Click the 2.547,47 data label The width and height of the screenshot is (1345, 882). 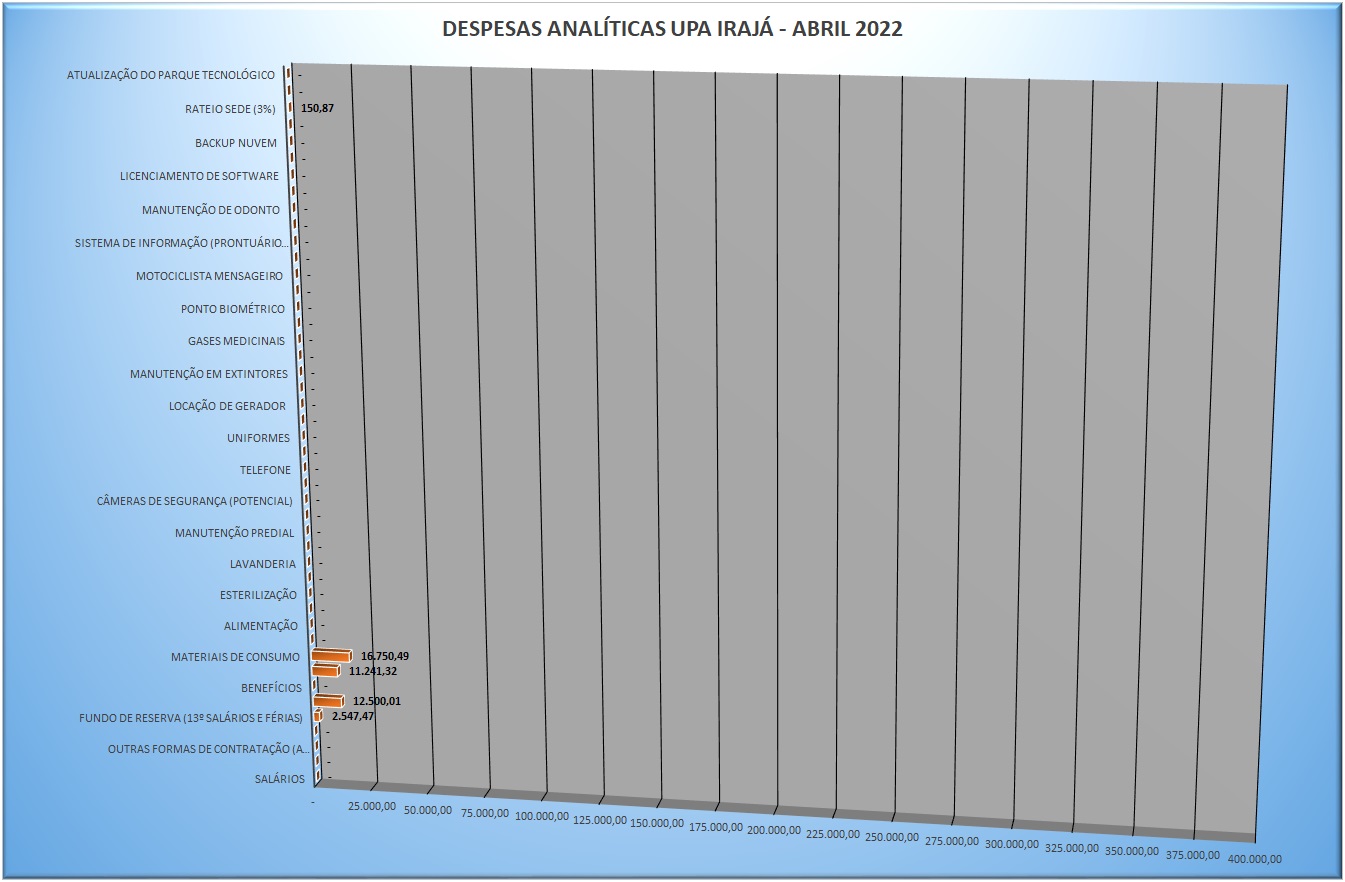point(353,716)
